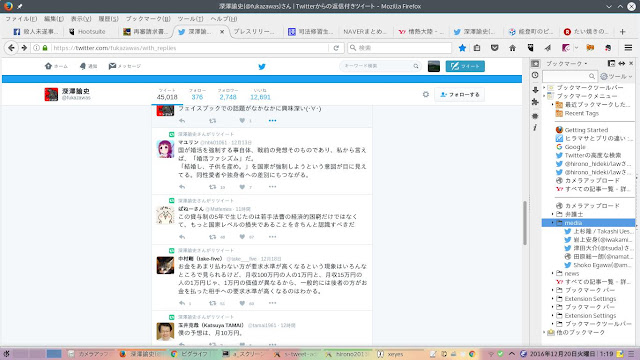Image resolution: width=640 pixels, height=360 pixels.
Task: Switch to the NAVERまとめ tab
Action: click(x=365, y=31)
